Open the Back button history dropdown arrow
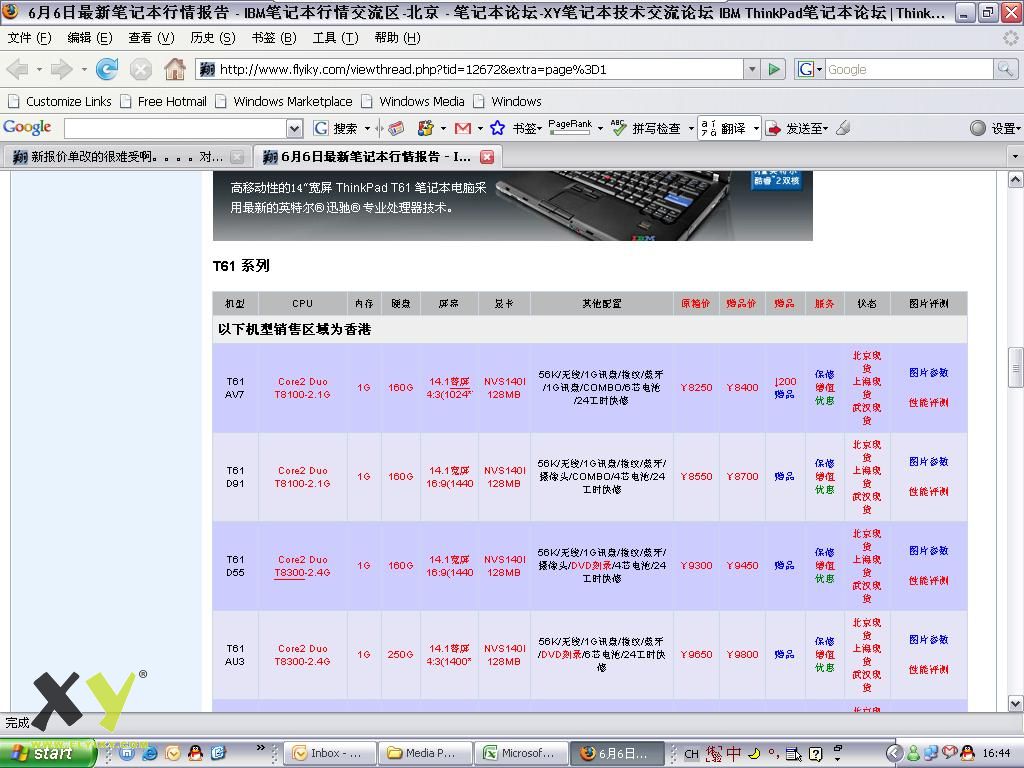 39,69
